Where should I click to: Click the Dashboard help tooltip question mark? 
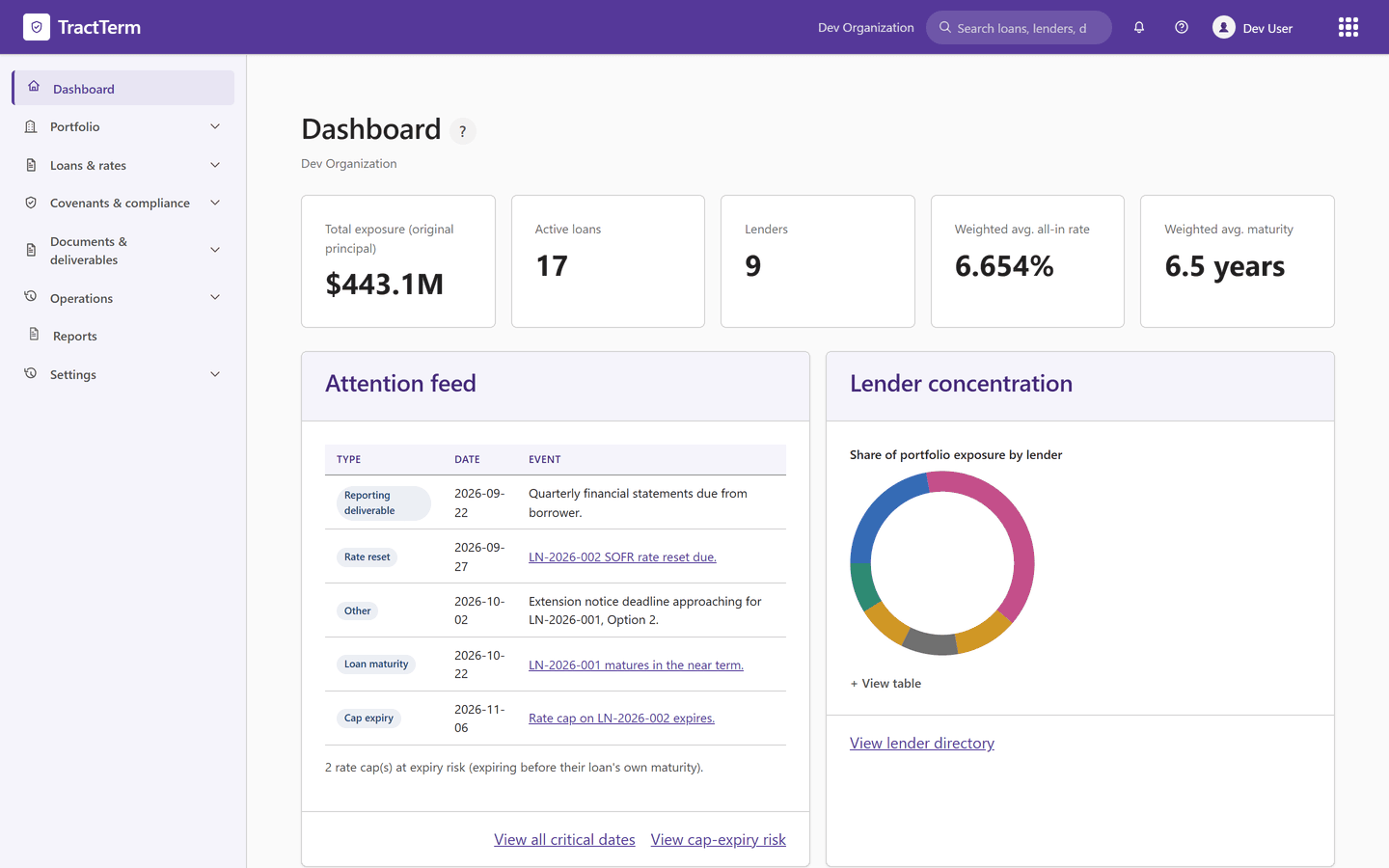point(463,131)
